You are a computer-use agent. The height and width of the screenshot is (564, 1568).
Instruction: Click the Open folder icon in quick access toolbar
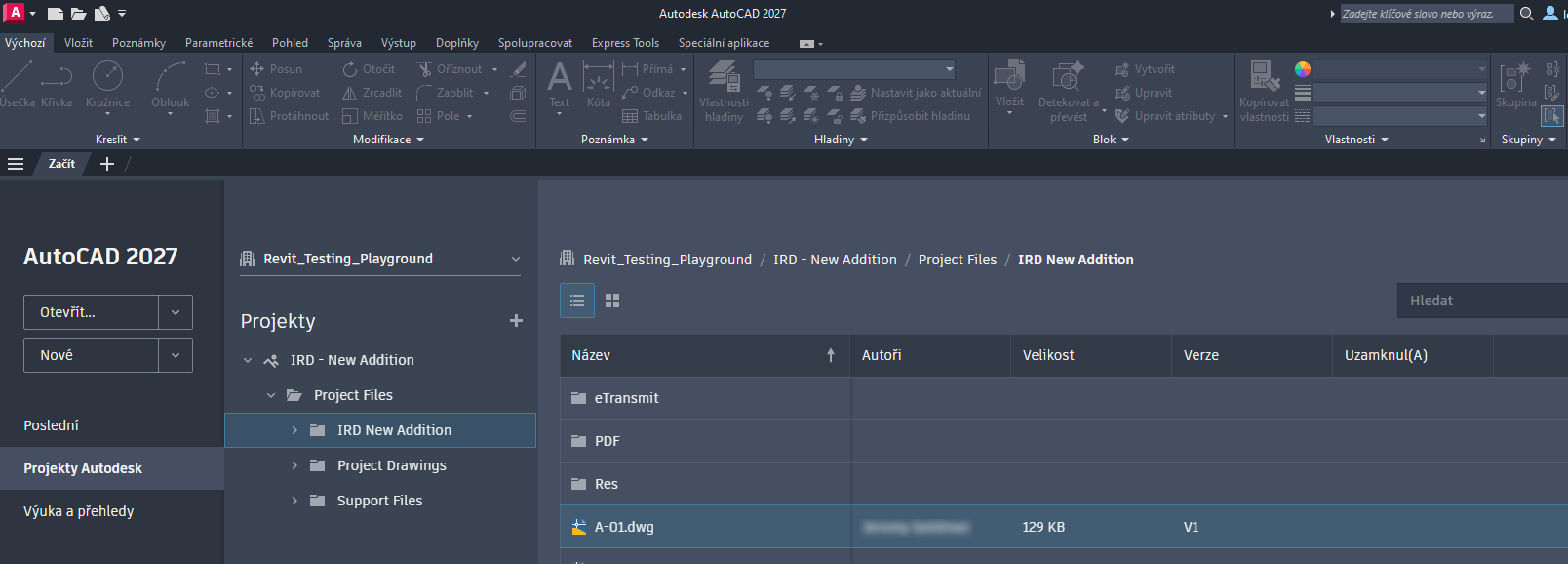(x=78, y=14)
